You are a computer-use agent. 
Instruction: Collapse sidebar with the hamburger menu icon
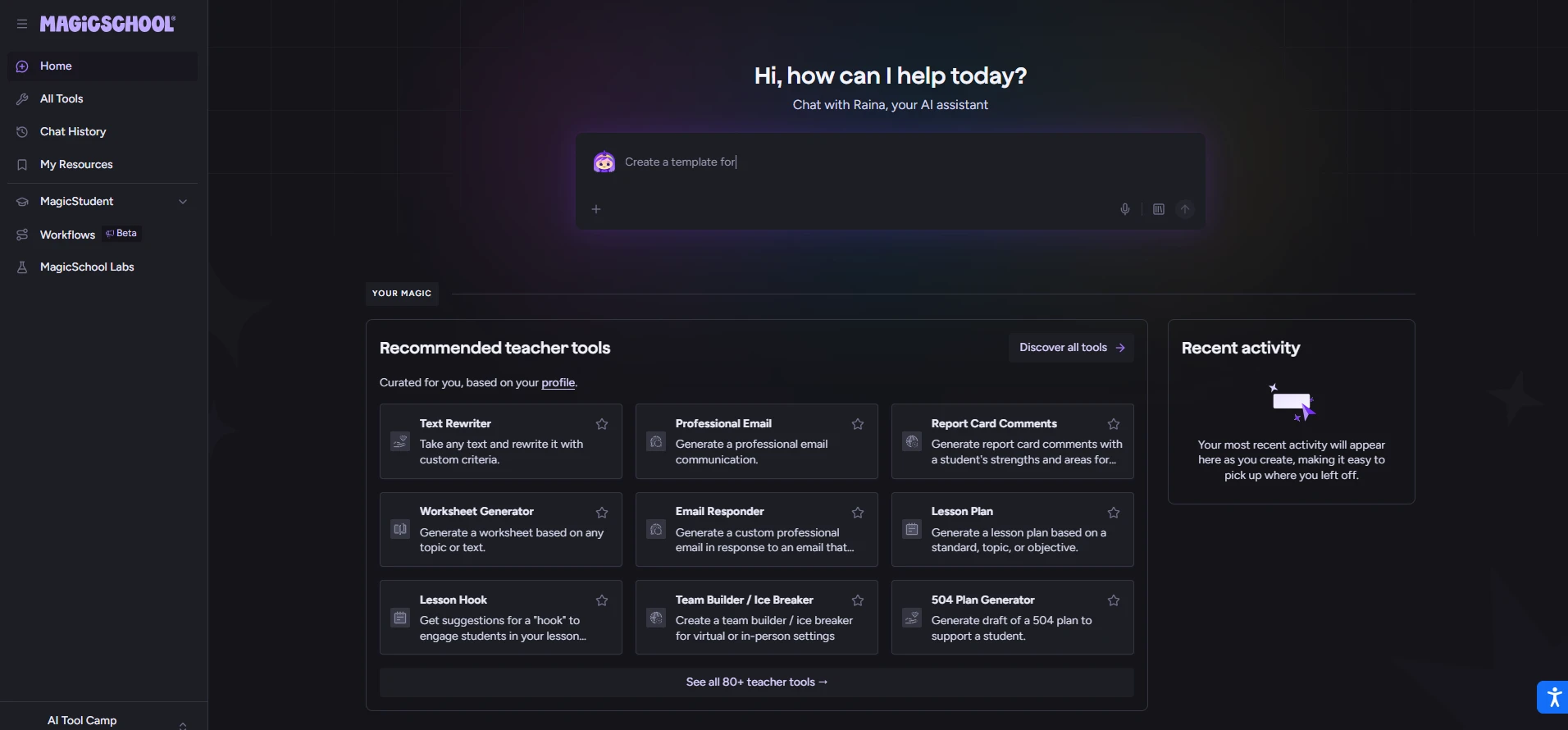pos(22,24)
